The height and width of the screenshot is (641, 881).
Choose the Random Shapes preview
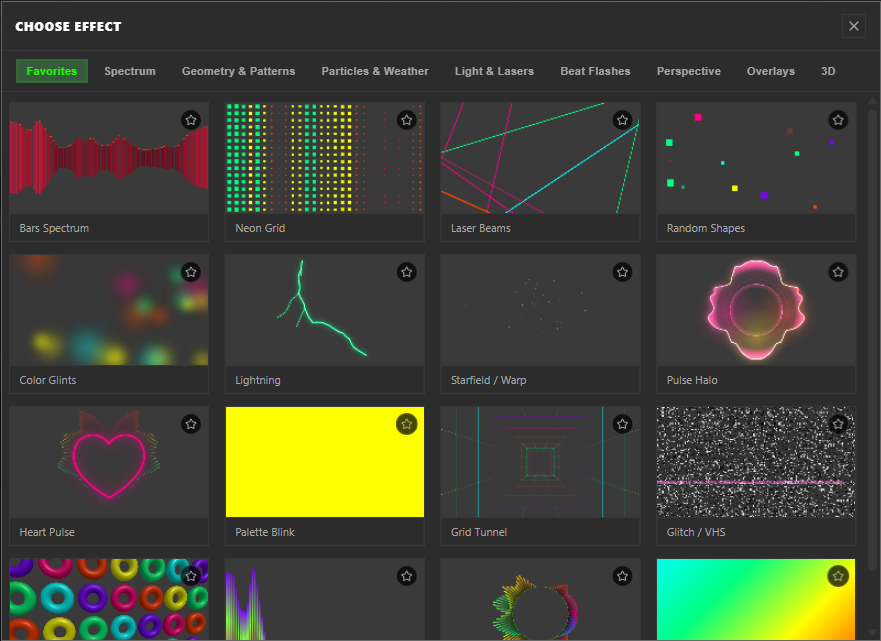pos(756,158)
